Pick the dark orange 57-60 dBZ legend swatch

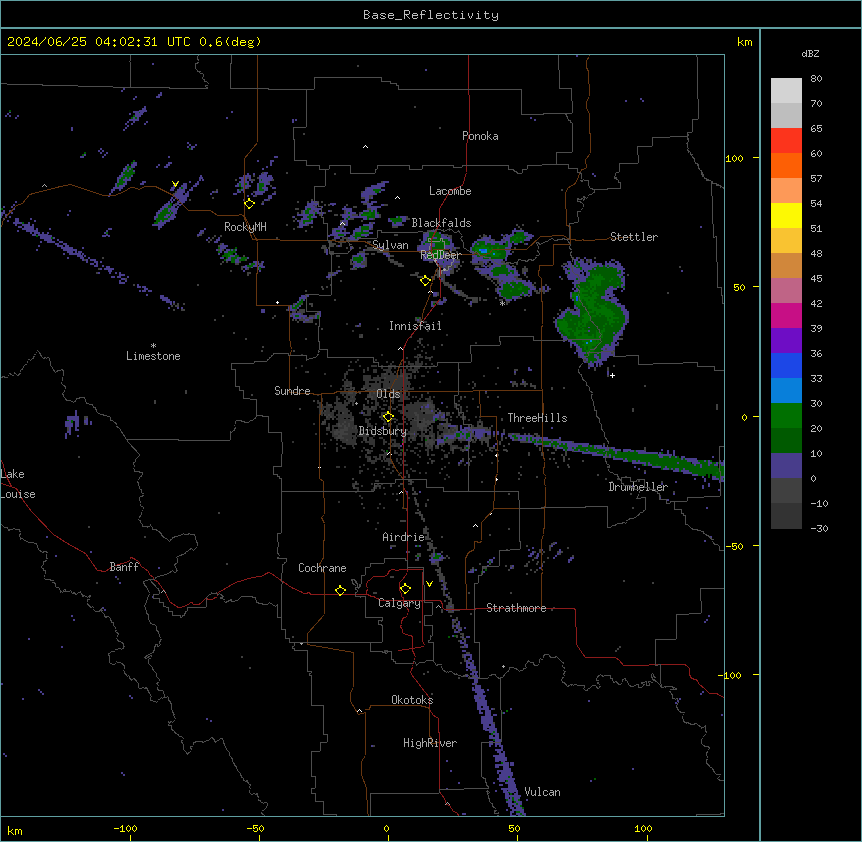click(786, 166)
